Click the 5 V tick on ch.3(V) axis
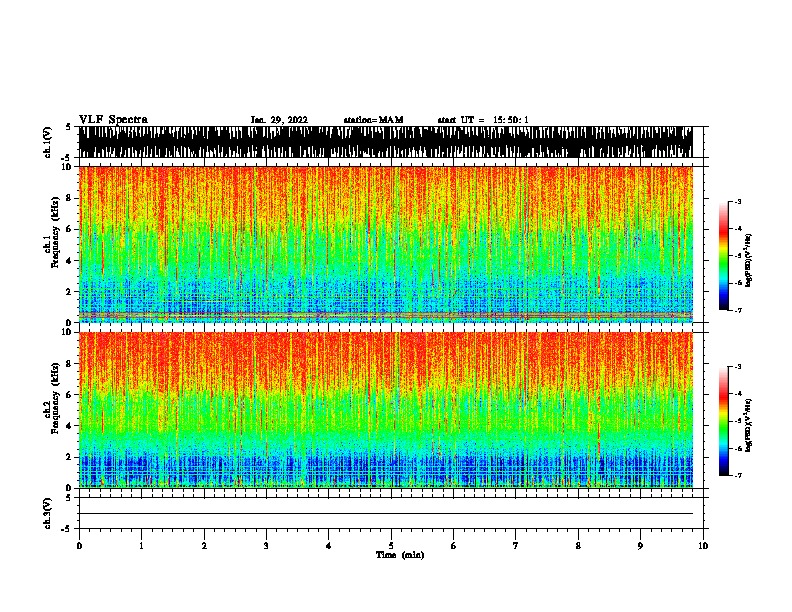 (x=68, y=498)
